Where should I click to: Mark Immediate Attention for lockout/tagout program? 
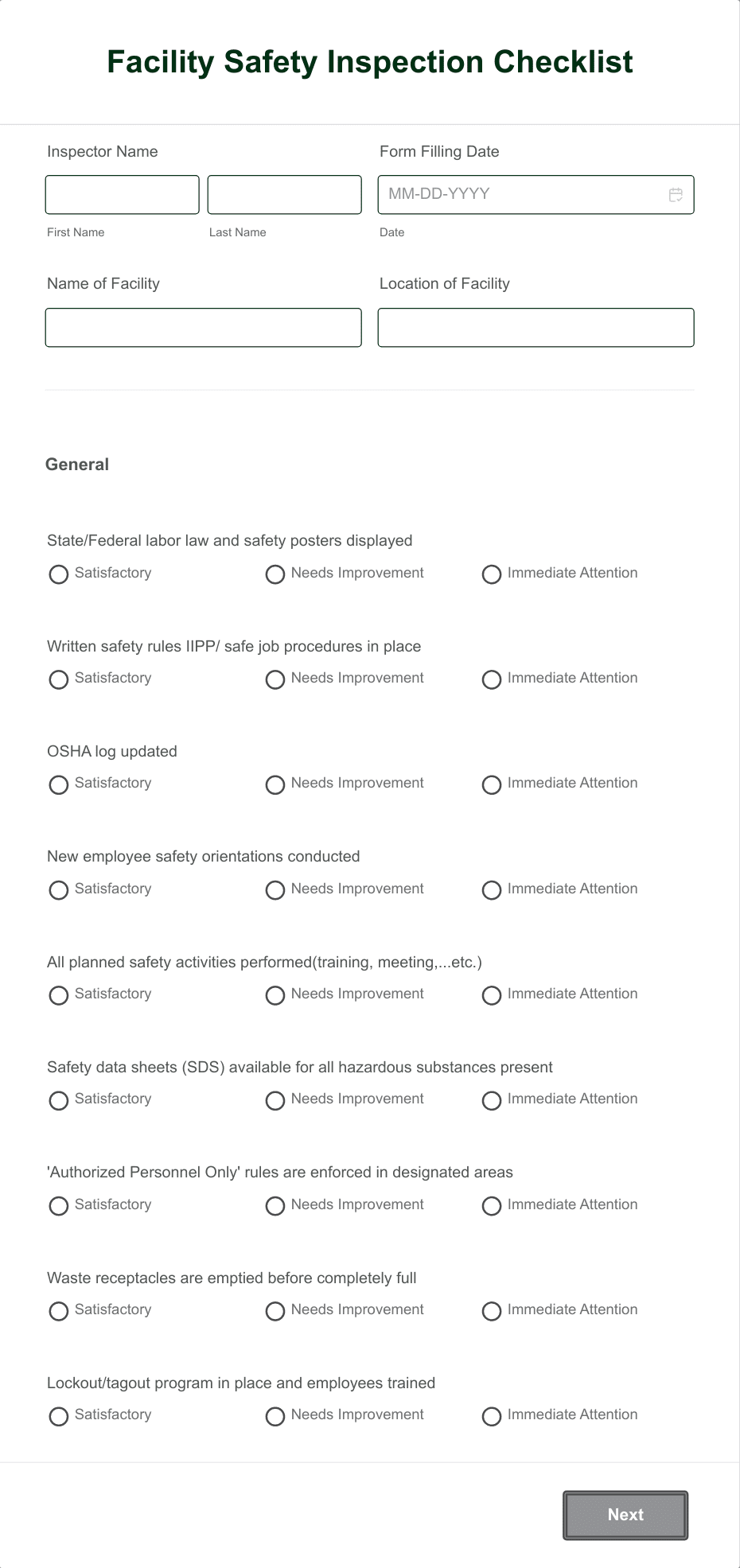click(491, 1416)
